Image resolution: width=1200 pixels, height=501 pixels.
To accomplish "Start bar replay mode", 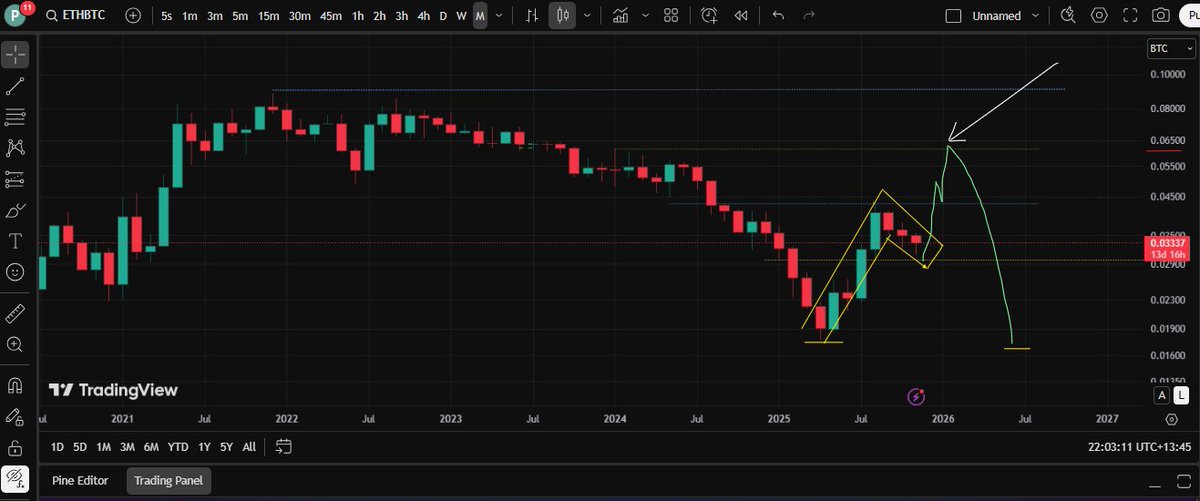I will [741, 16].
